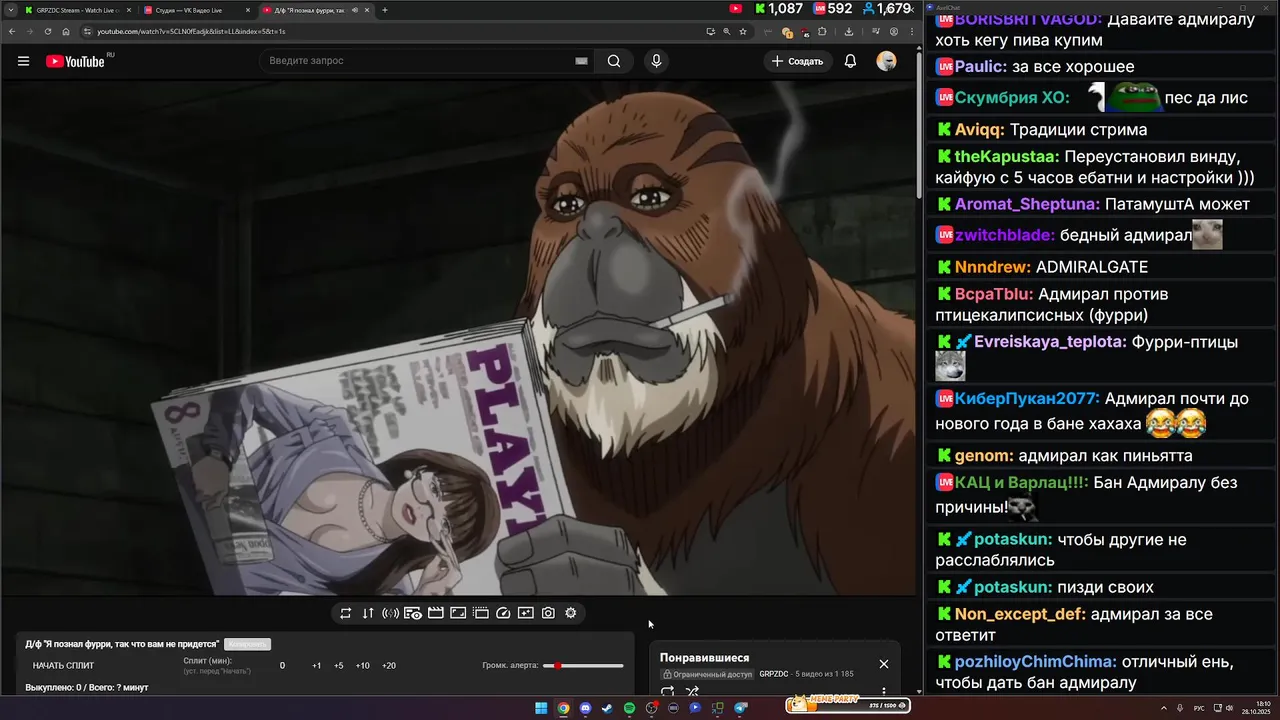Click the window-with-eye view icon
The width and height of the screenshot is (1280, 720).
coord(413,613)
